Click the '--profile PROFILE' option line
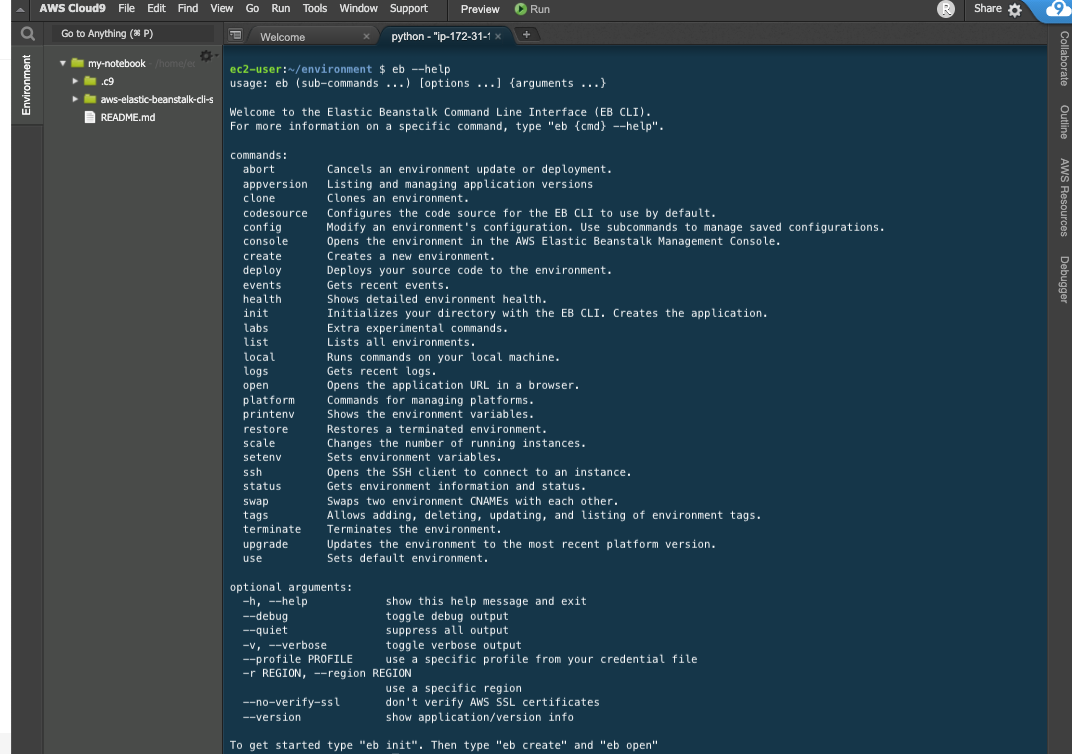The image size is (1072, 754). tap(470, 659)
